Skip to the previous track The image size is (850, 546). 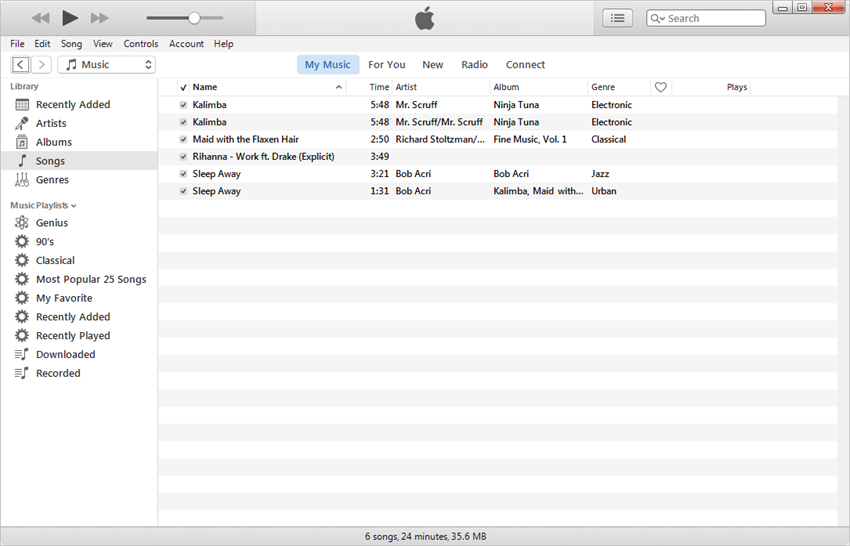40,18
